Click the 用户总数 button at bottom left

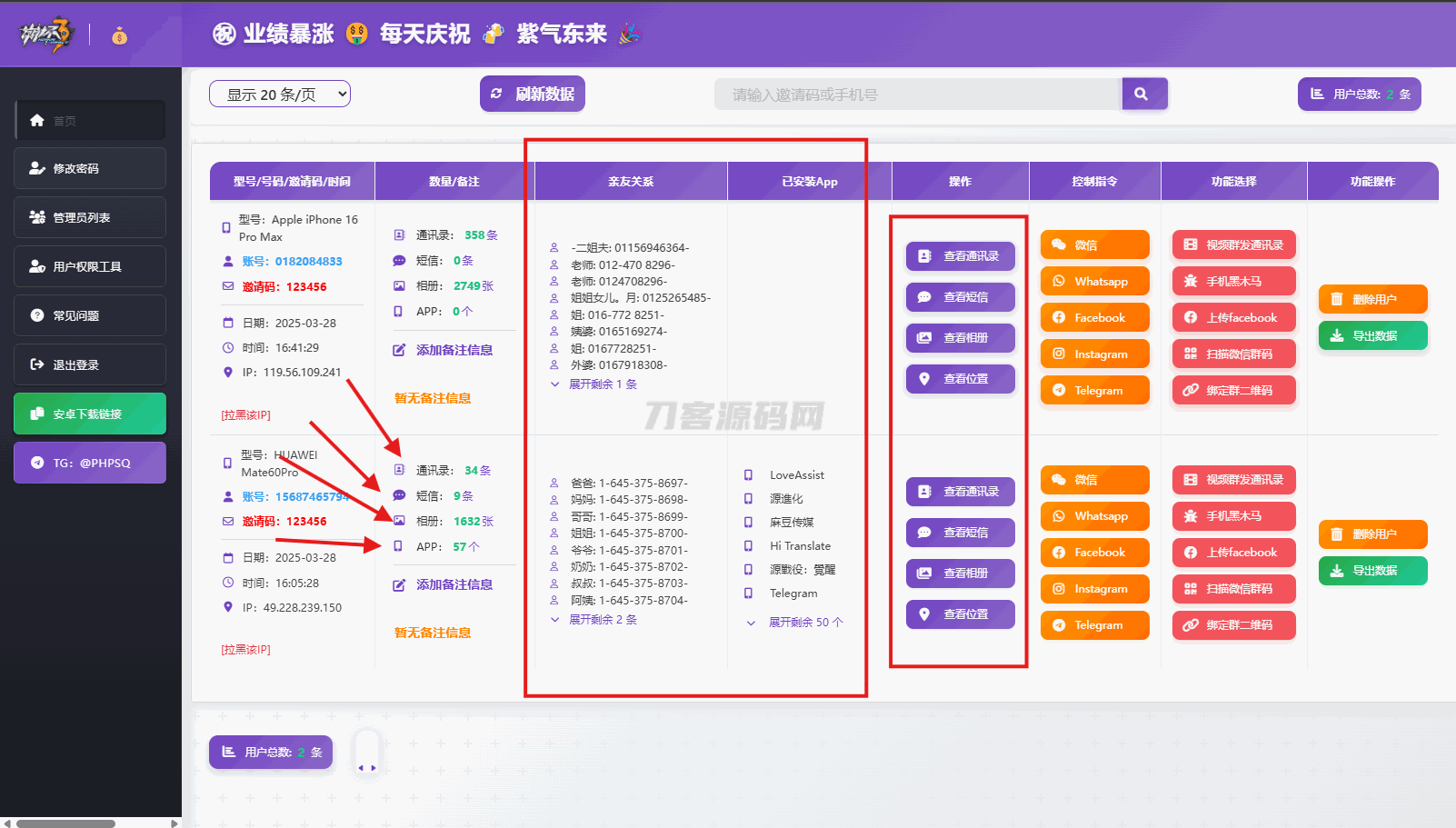click(x=271, y=753)
